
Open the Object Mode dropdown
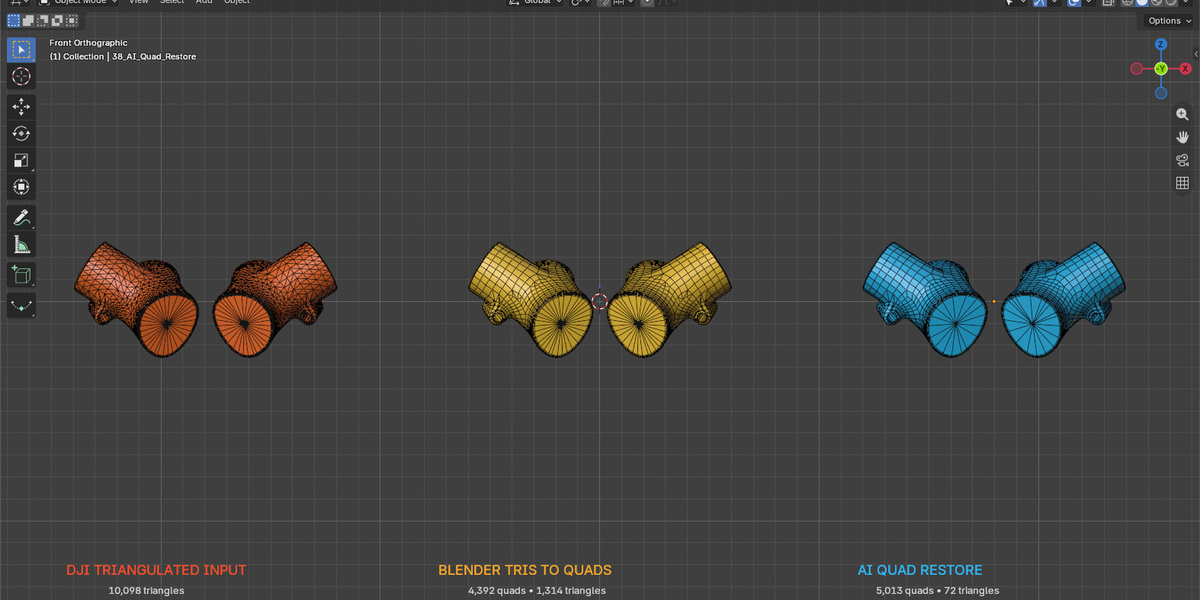[x=77, y=2]
